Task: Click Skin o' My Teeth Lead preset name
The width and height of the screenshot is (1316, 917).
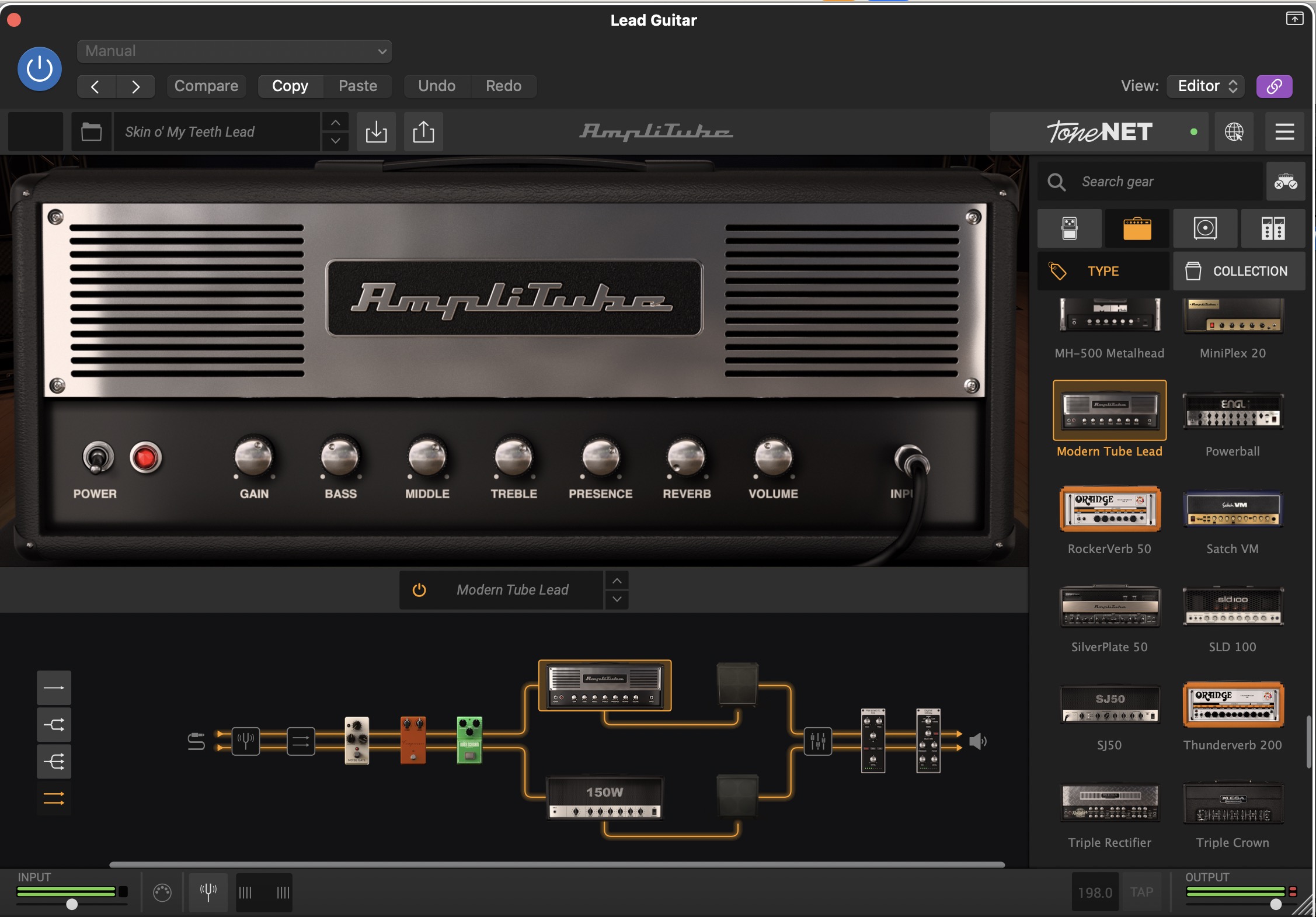Action: (217, 131)
